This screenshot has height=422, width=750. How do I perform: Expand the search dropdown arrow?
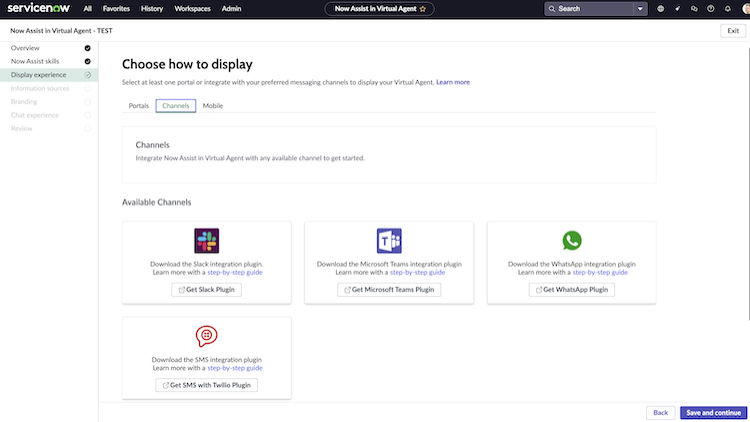click(640, 9)
